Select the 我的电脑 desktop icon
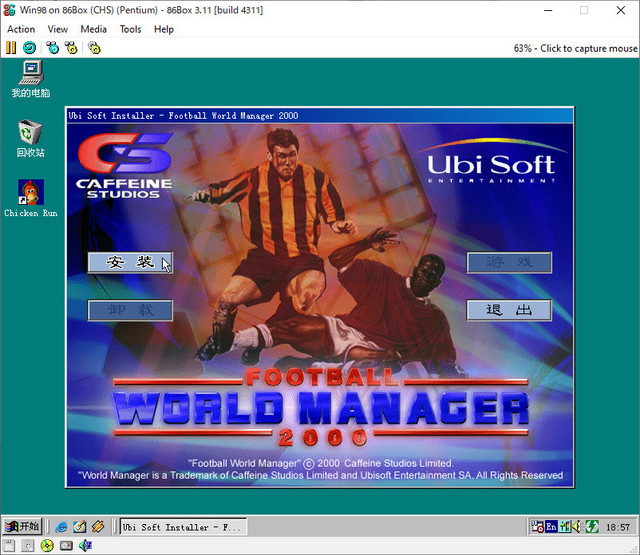Image resolution: width=640 pixels, height=555 pixels. coord(31,79)
